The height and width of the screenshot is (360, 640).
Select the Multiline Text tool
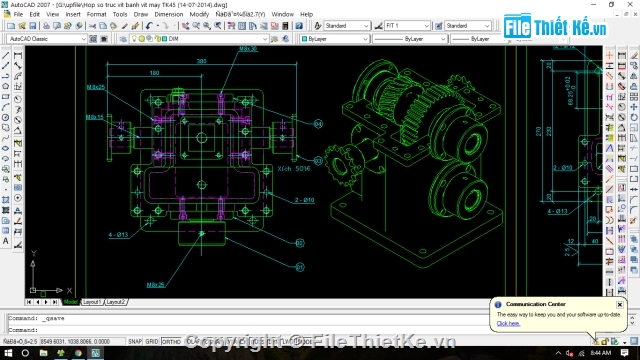click(x=6, y=241)
